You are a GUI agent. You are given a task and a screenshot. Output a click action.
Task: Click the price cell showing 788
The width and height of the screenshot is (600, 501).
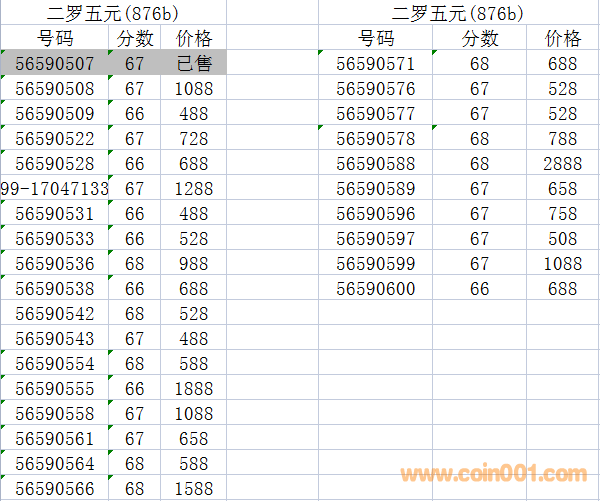click(562, 139)
